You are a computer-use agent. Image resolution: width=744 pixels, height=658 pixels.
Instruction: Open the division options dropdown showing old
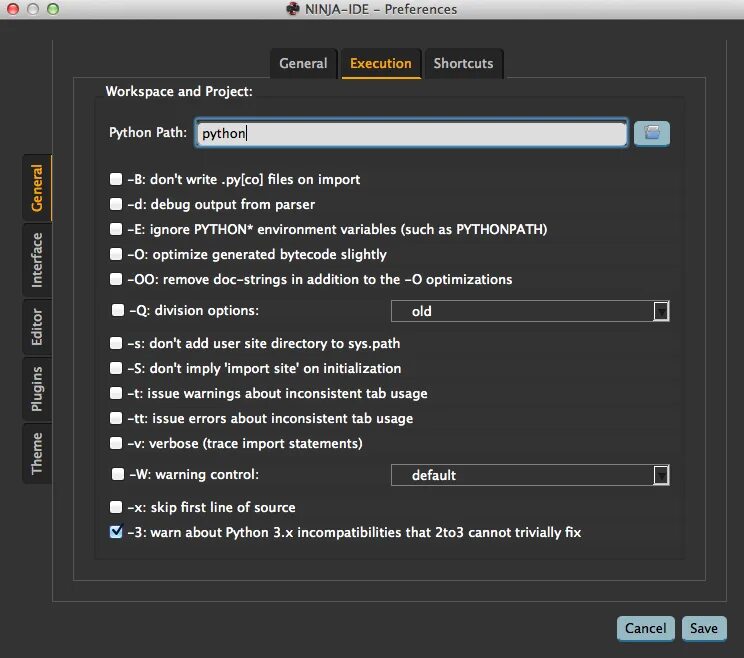pyautogui.click(x=529, y=311)
